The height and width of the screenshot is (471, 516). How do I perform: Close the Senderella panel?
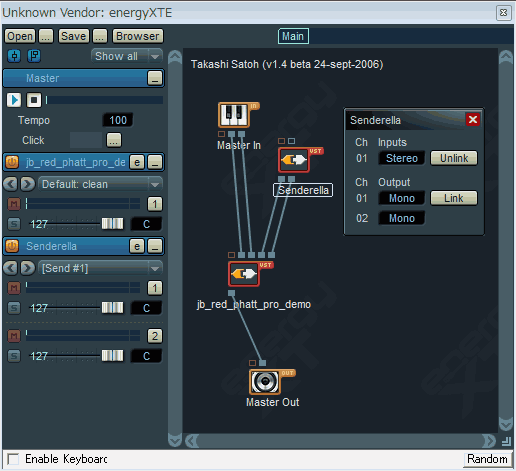click(x=473, y=120)
